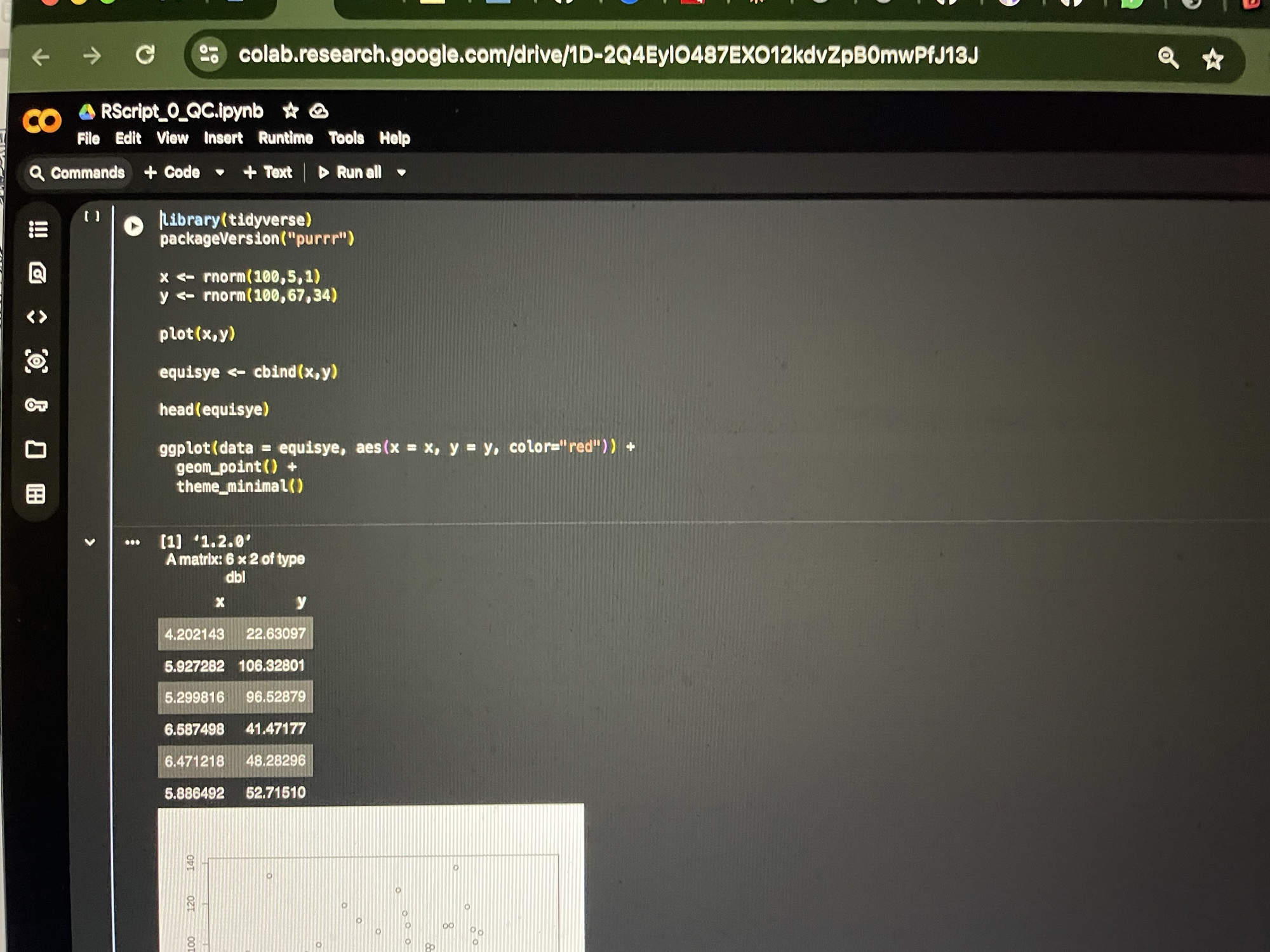Bookmark this page with the star icon
The image size is (1270, 952).
(x=1212, y=60)
